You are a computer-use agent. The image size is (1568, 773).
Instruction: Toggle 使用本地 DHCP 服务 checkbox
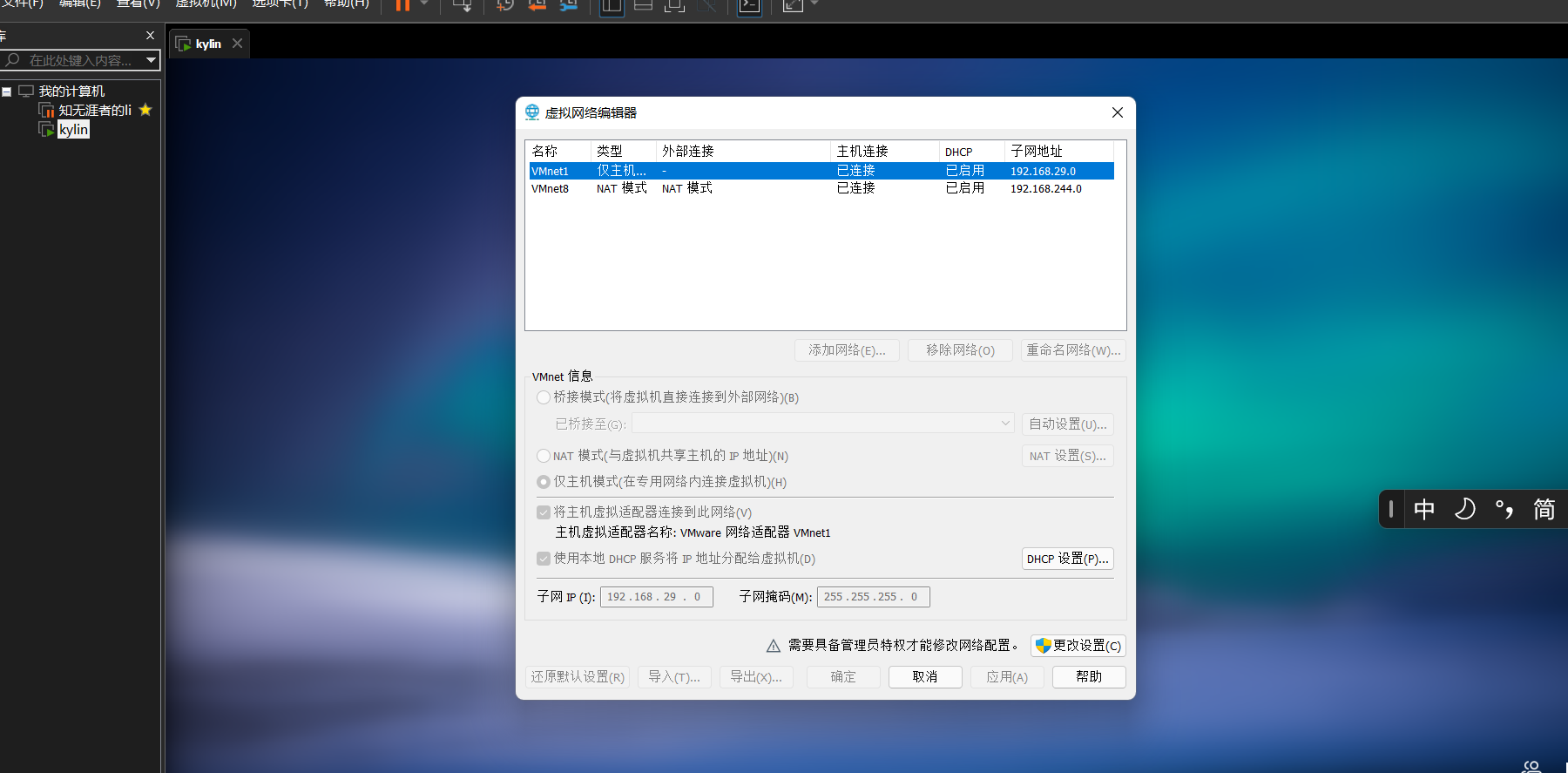tap(544, 559)
